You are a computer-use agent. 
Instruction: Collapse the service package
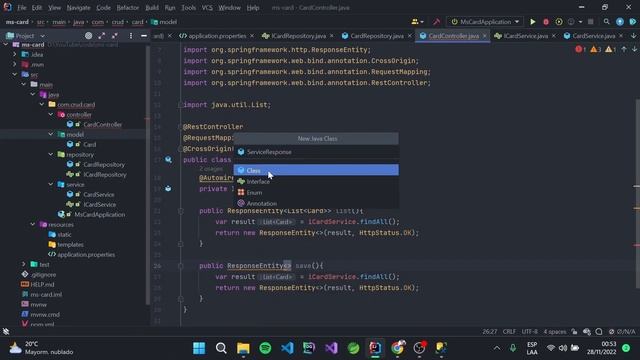point(51,184)
